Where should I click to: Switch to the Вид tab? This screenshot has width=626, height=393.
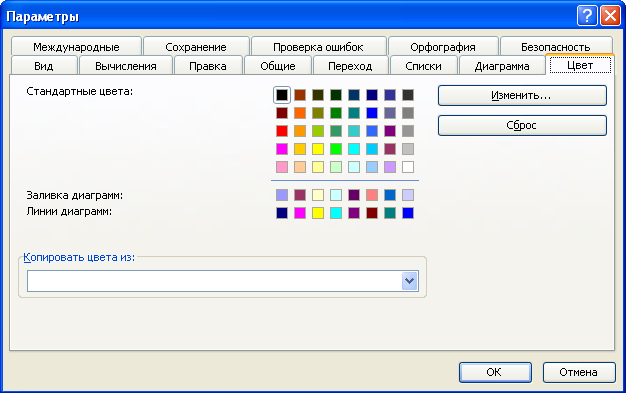tap(44, 66)
